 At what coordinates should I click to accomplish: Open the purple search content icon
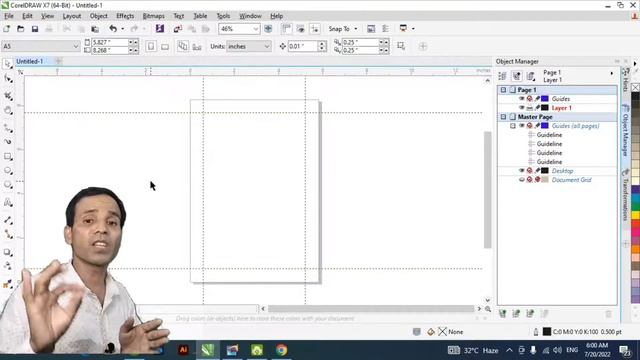point(160,28)
